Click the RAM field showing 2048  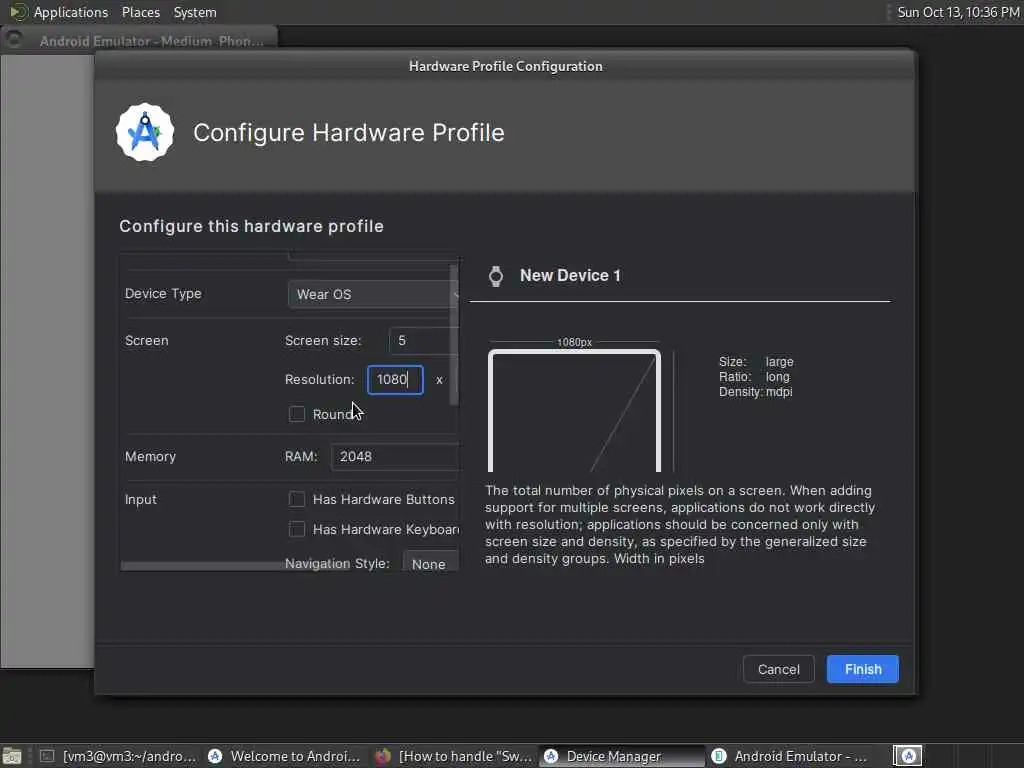point(395,456)
